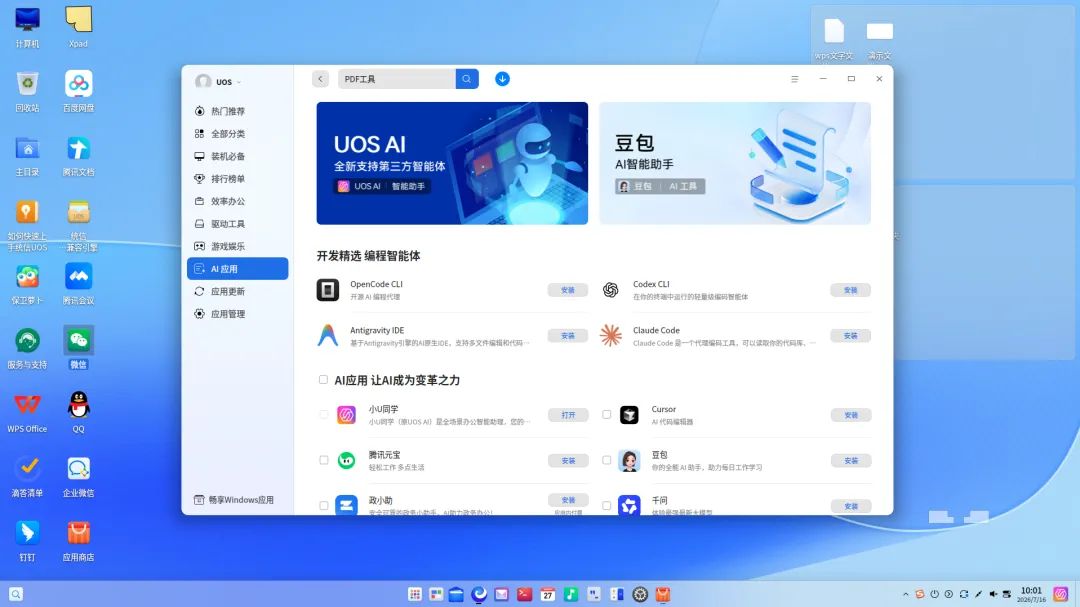Open the 效率办公 sidebar section
This screenshot has height=607, width=1080.
coord(238,201)
